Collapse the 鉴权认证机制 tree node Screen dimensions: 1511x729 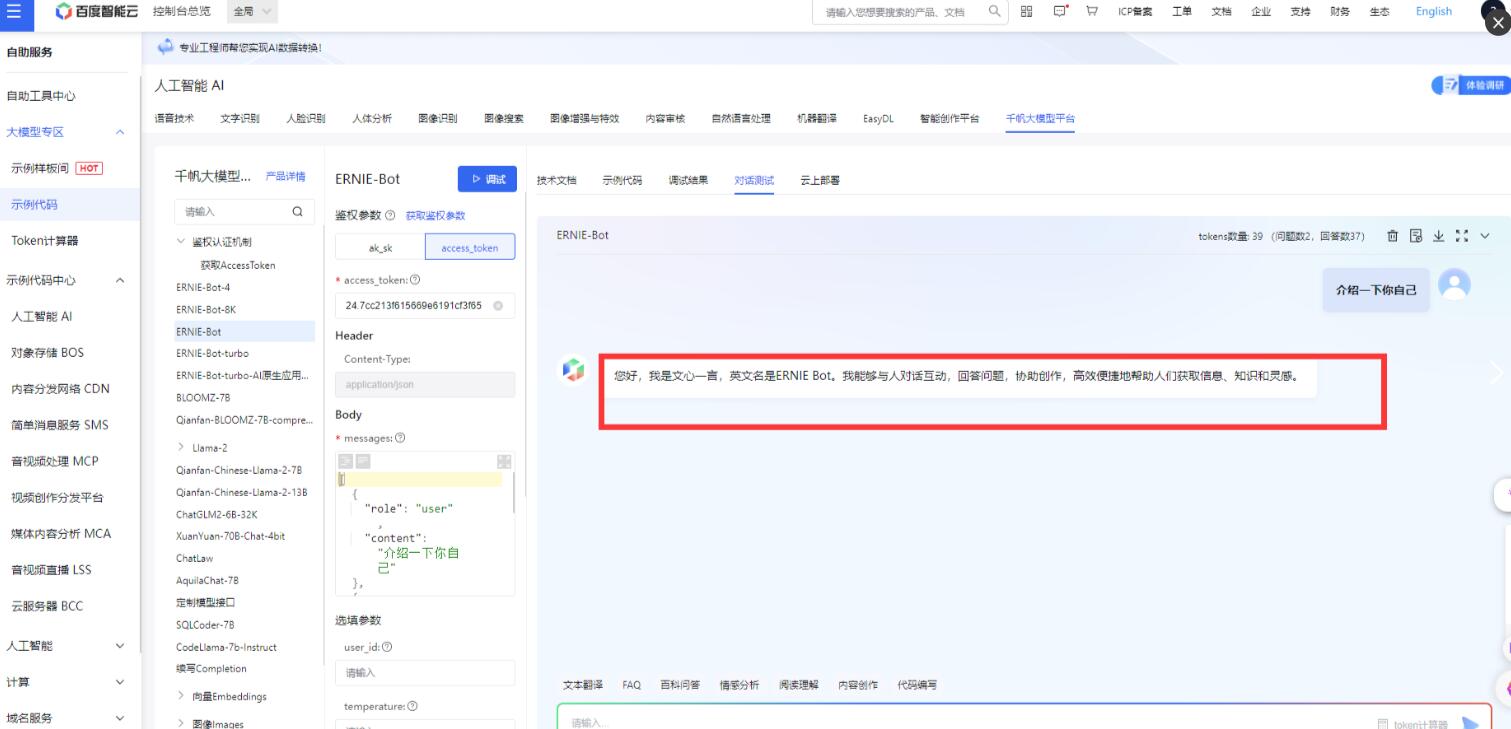pos(181,242)
